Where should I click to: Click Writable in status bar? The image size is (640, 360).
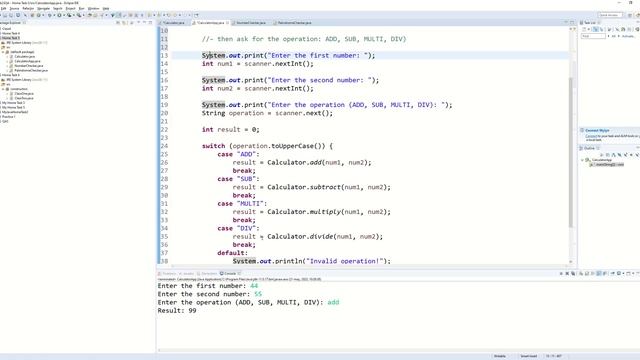coord(500,356)
